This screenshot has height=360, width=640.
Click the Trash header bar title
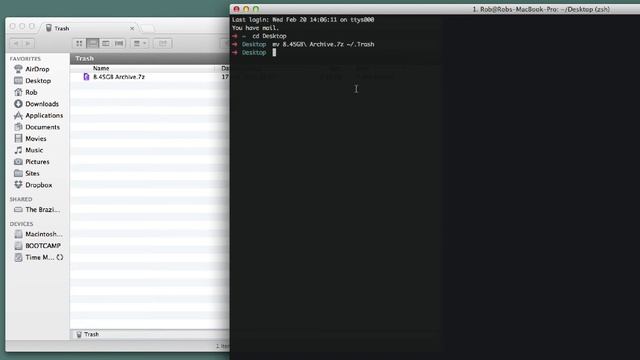(84, 58)
